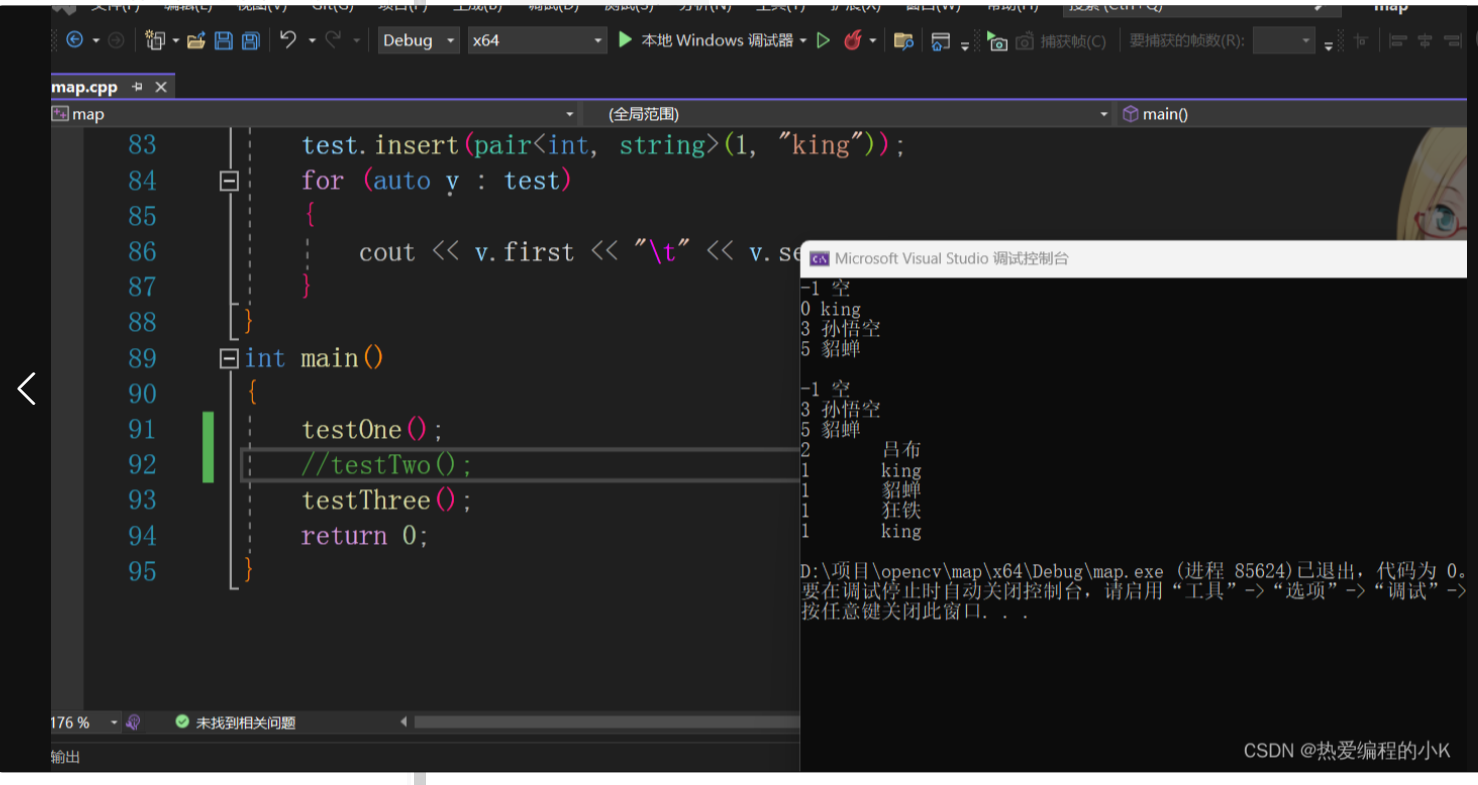Click the Save All double-disk icon
Viewport: 1478px width, 785px height.
tap(251, 40)
